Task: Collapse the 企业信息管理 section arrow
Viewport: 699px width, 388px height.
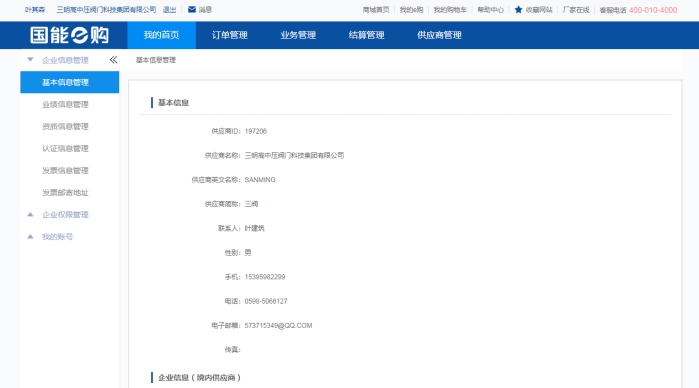Action: click(30, 60)
